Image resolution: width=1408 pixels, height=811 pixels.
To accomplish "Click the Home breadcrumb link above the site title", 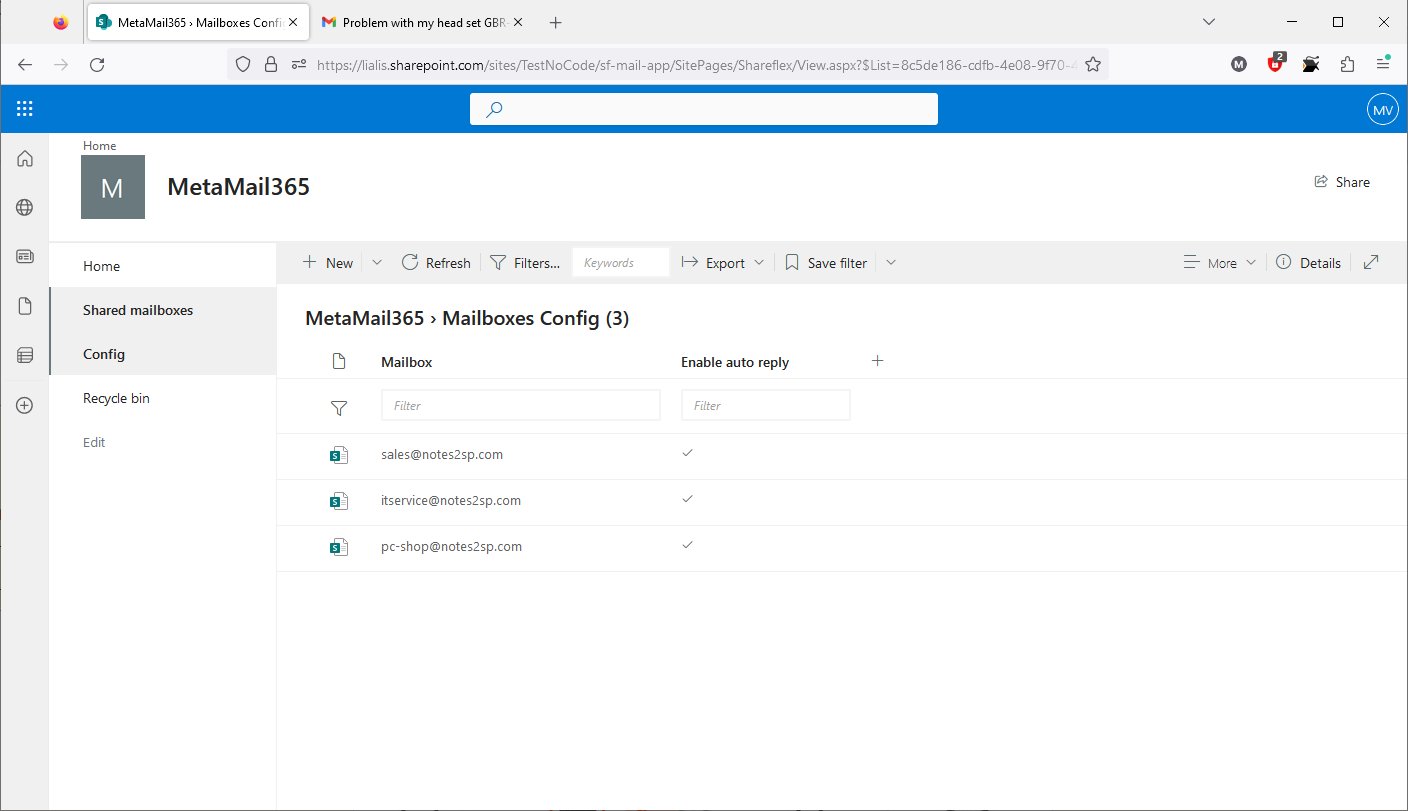I will point(100,146).
